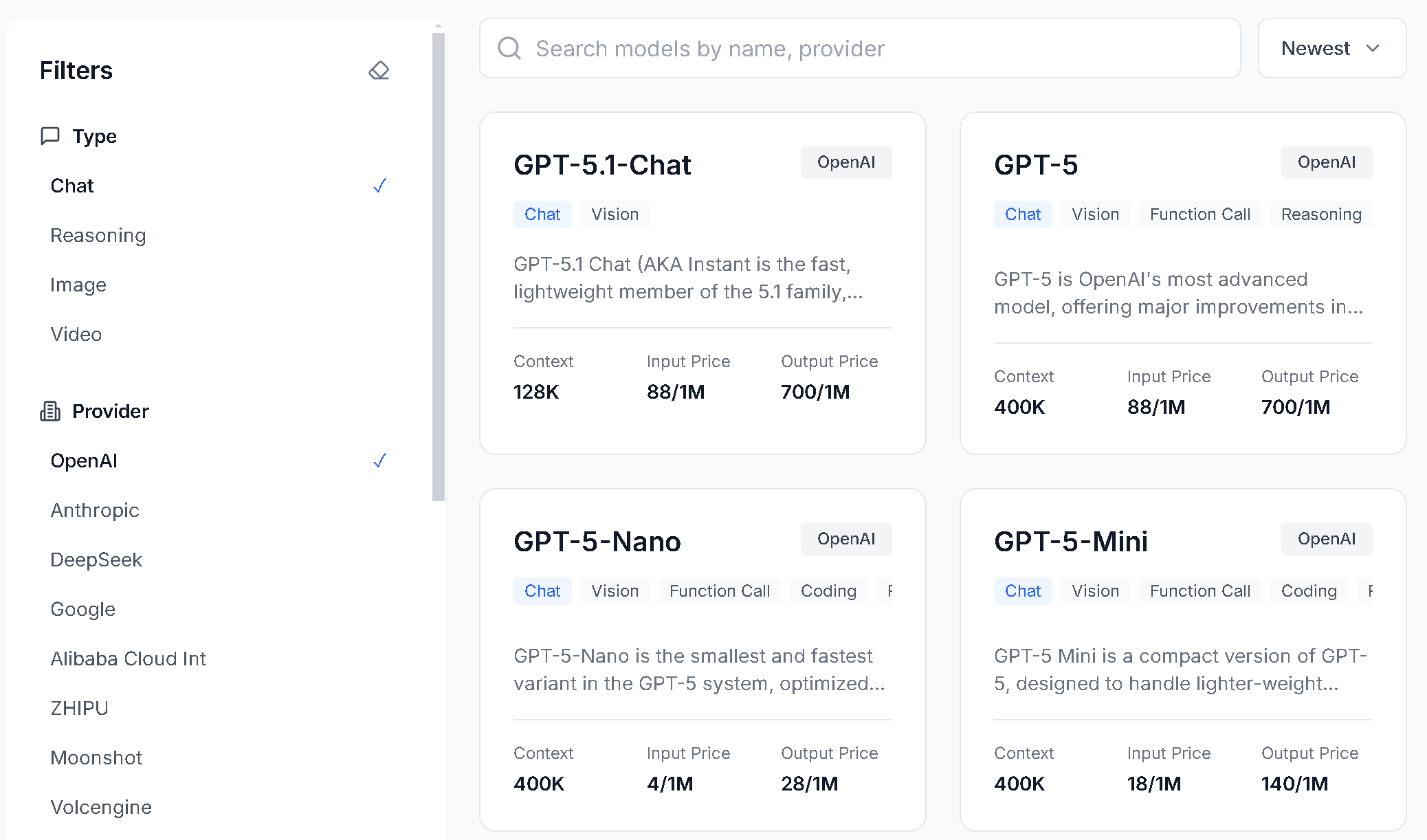Enable the Reasoning type filter

pos(98,235)
